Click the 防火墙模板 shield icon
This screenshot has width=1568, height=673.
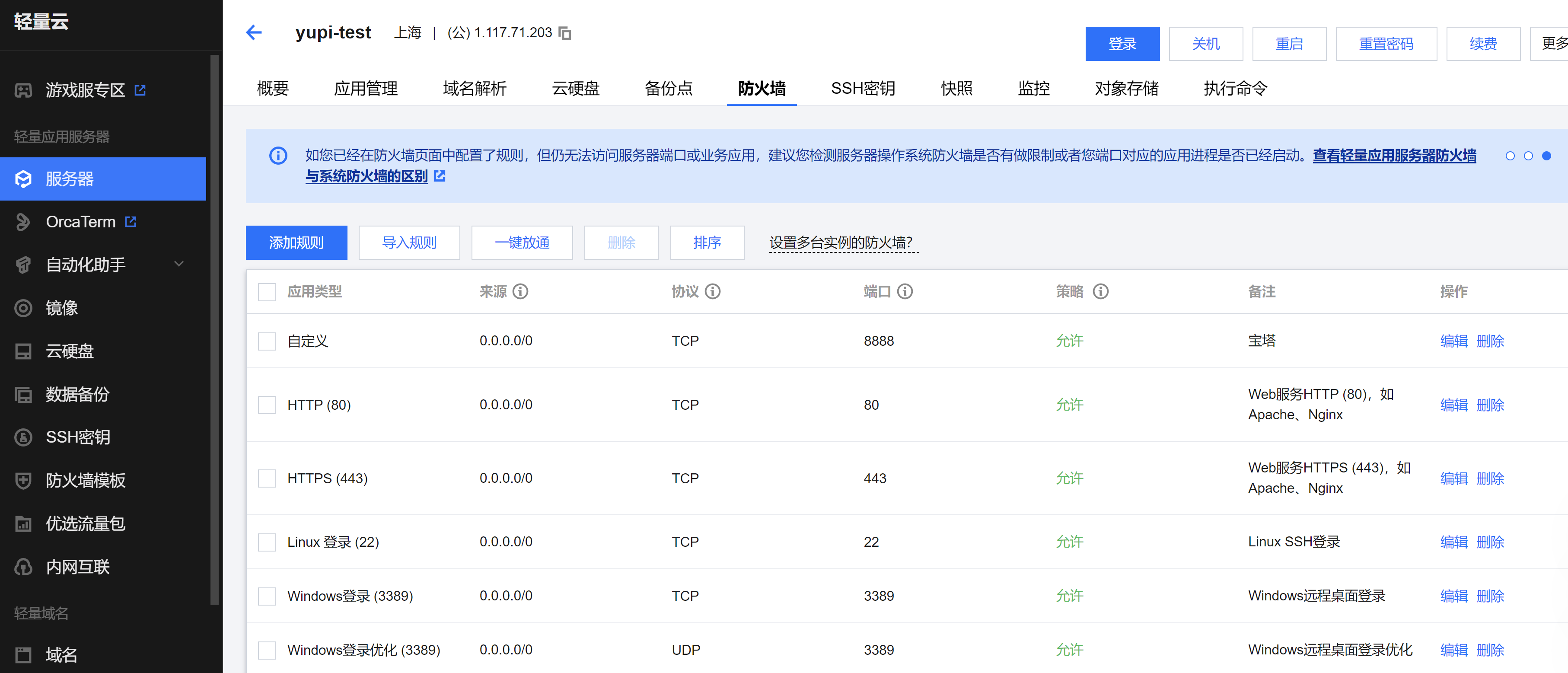point(23,480)
